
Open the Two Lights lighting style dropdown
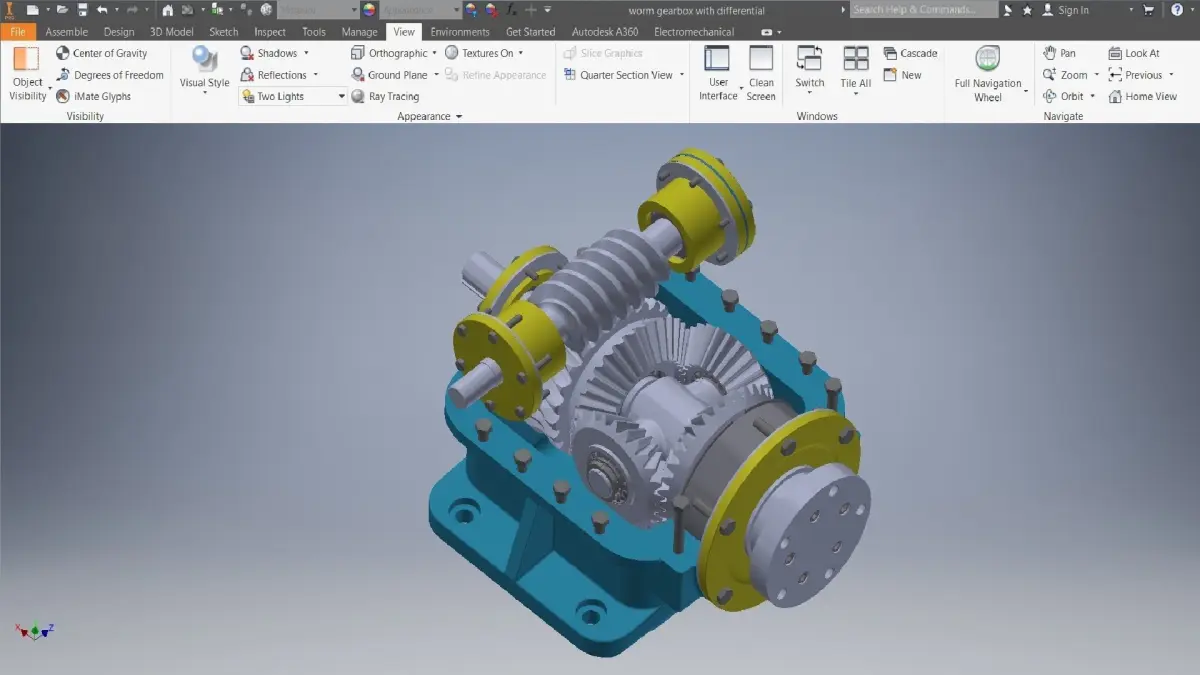tap(293, 97)
